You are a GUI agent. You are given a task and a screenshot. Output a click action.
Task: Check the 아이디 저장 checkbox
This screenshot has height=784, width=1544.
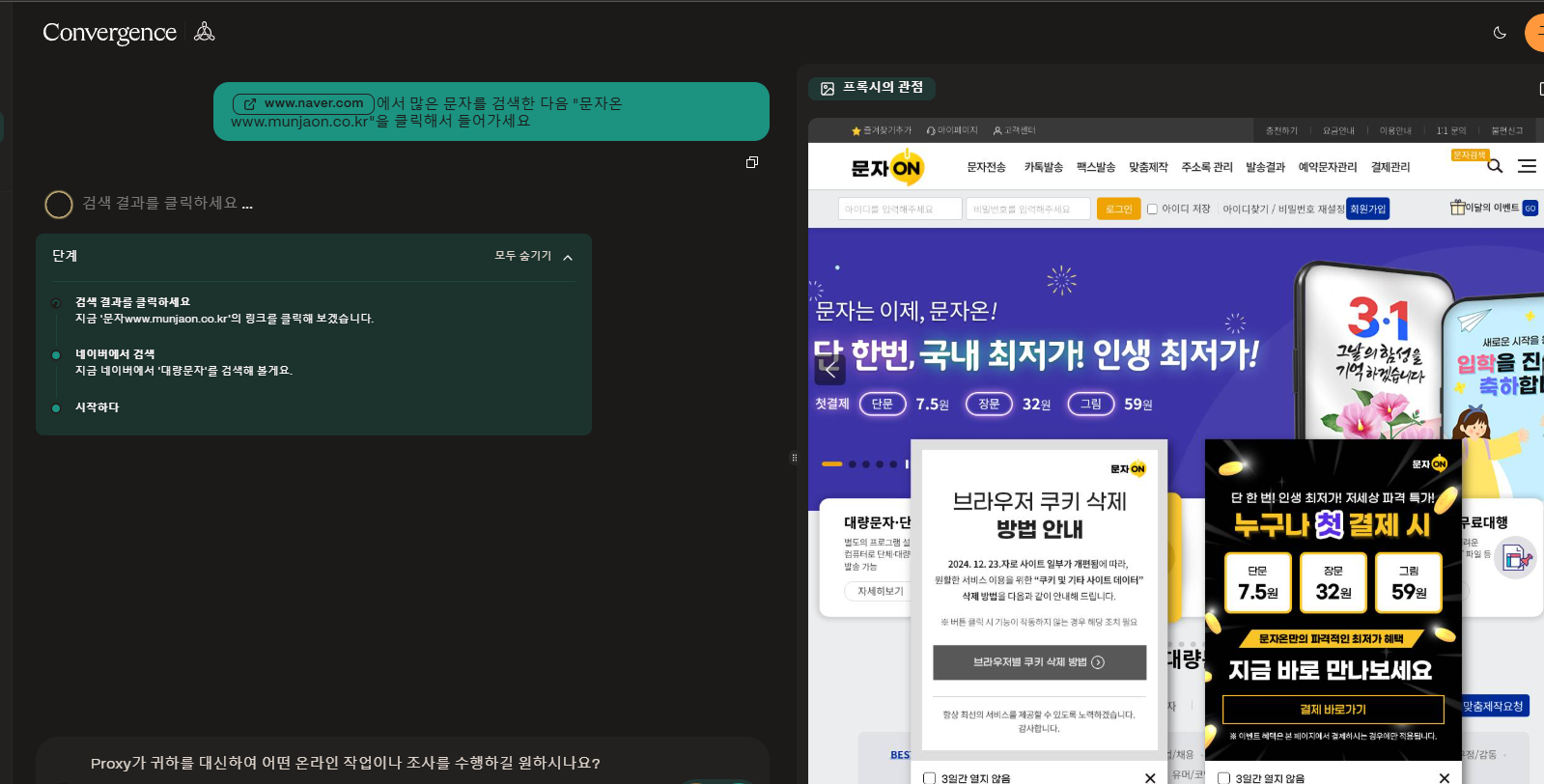1152,209
